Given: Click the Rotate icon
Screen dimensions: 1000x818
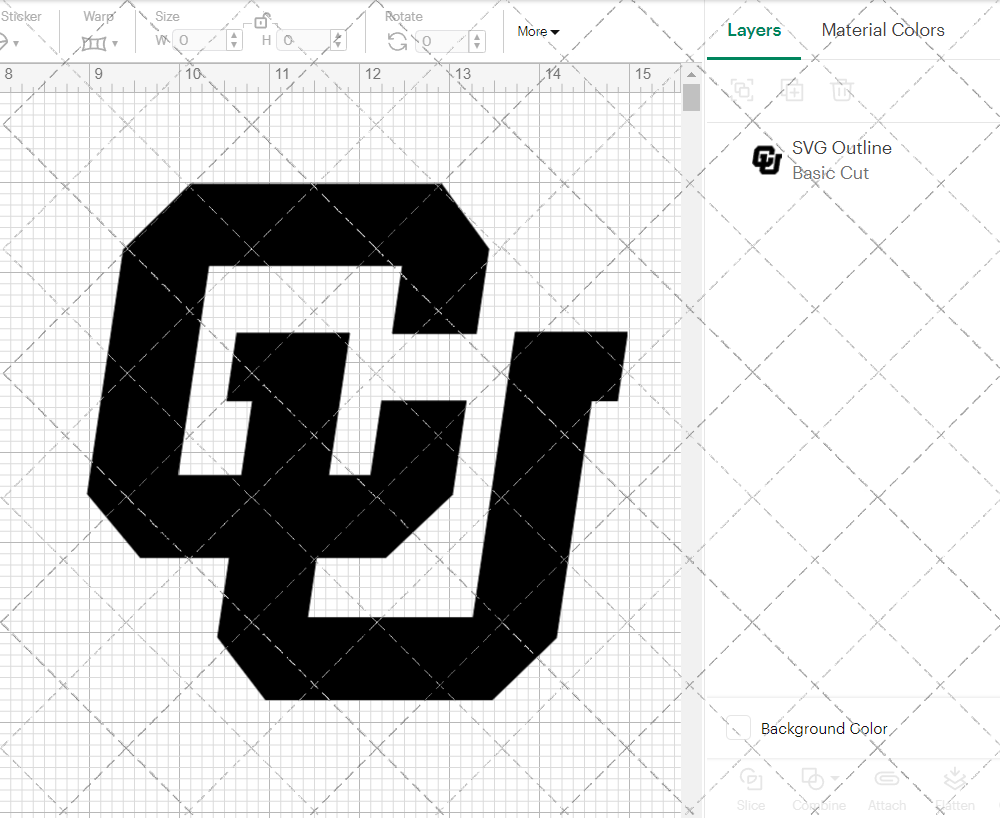Looking at the screenshot, I should pyautogui.click(x=397, y=42).
